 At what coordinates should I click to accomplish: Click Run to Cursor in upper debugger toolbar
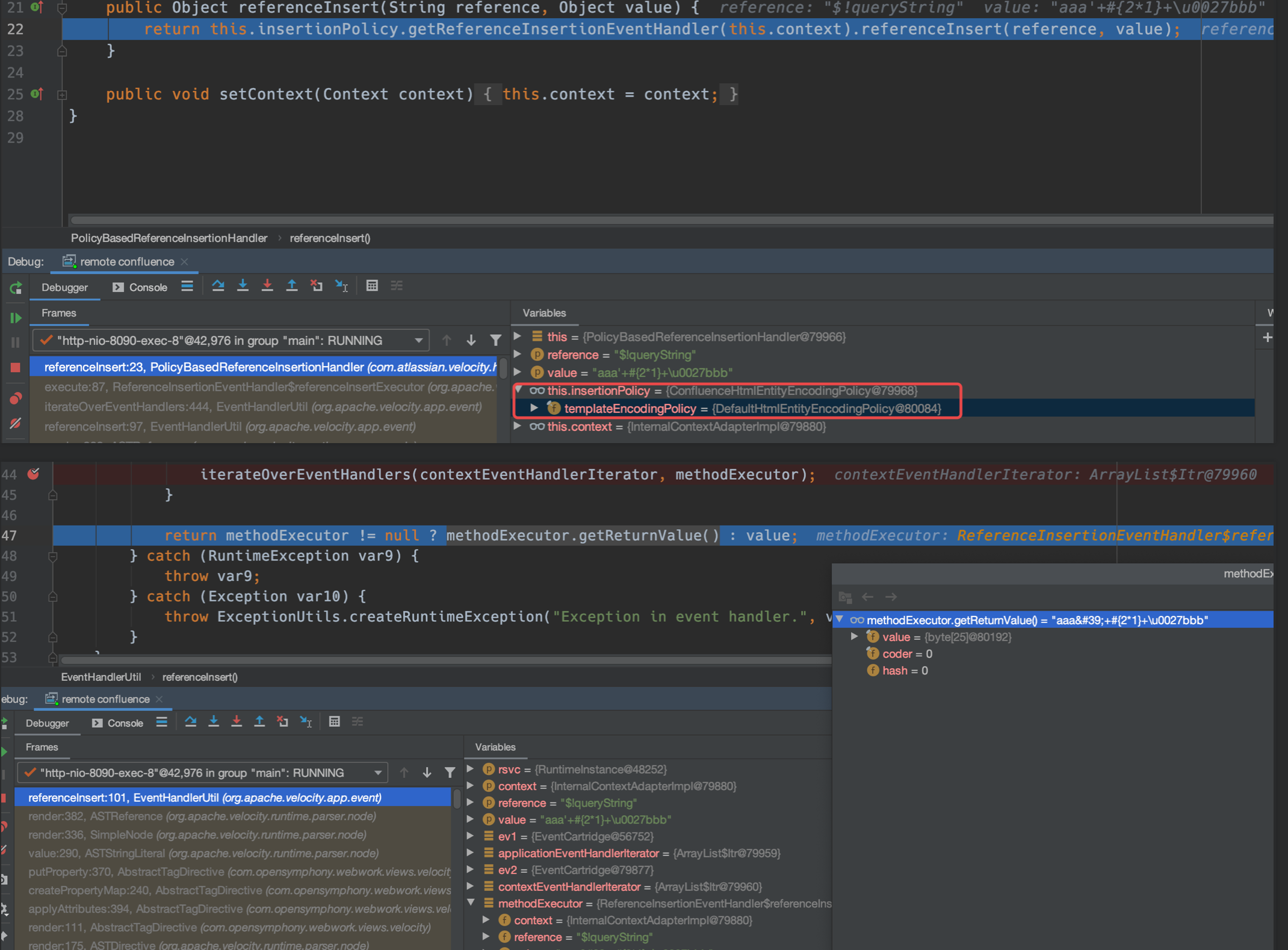click(x=341, y=286)
